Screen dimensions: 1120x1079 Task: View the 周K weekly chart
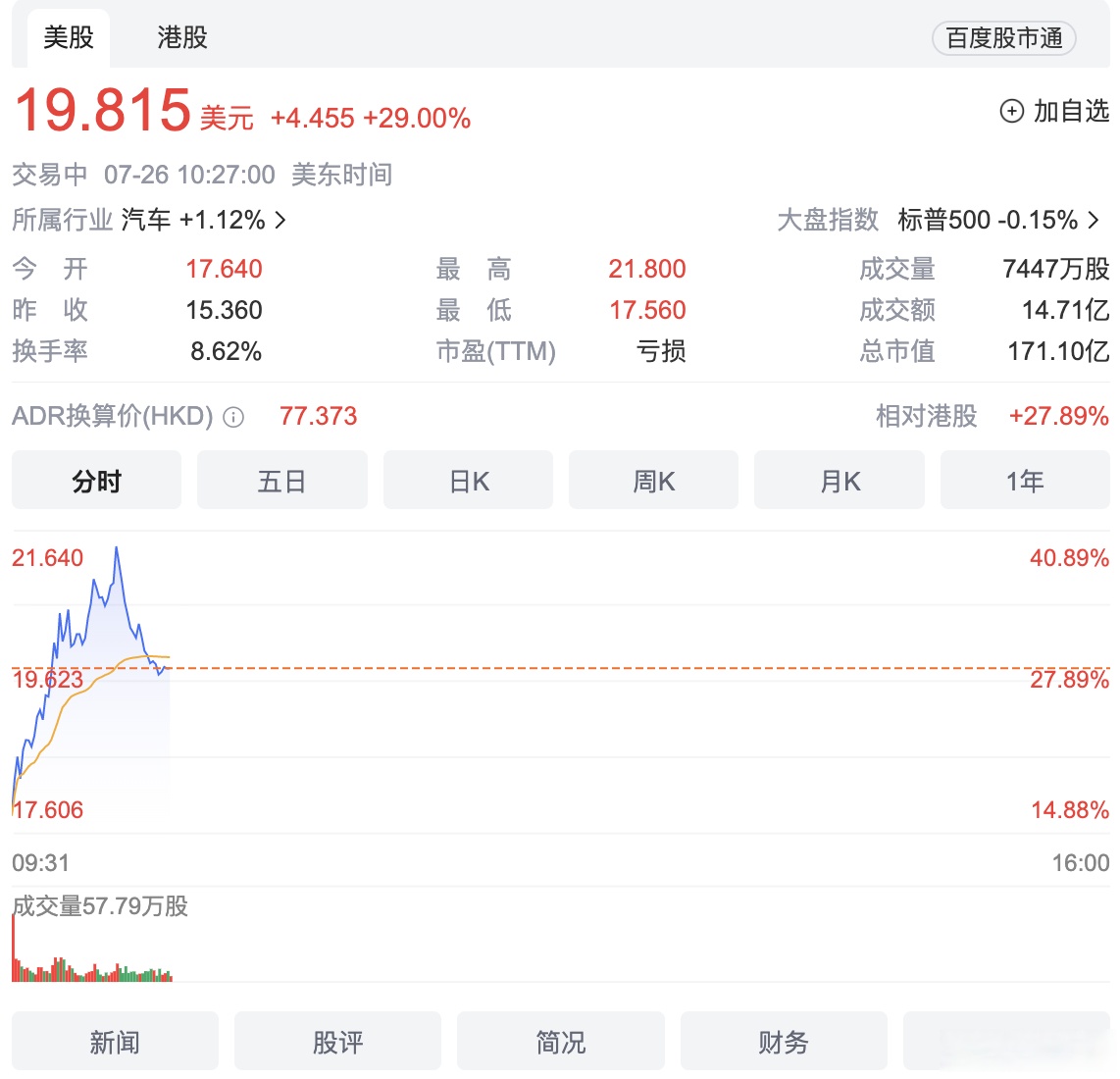pyautogui.click(x=653, y=480)
